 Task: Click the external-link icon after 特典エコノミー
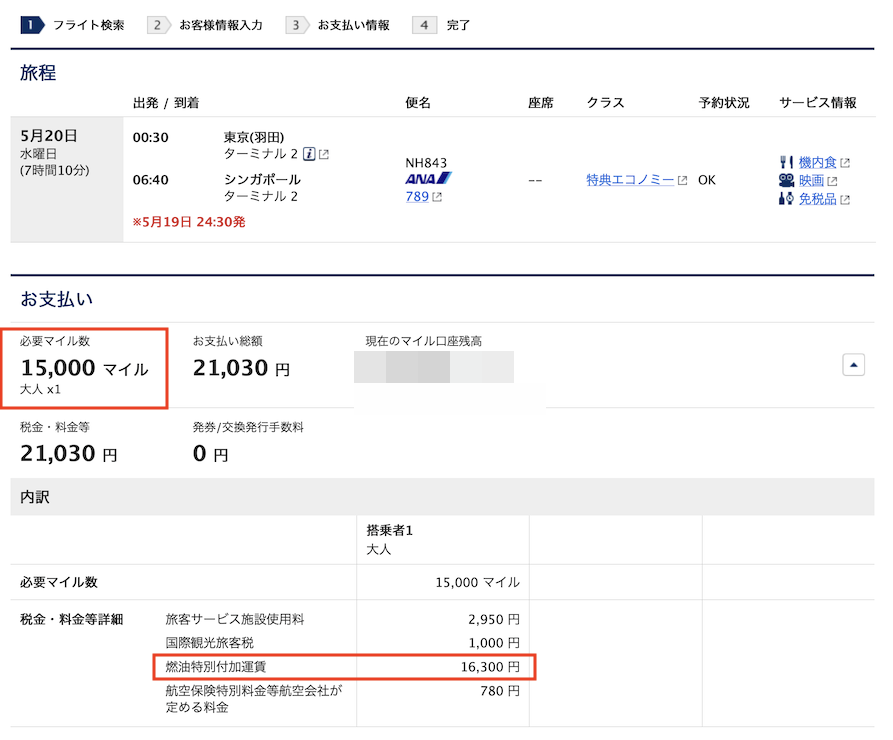click(683, 179)
